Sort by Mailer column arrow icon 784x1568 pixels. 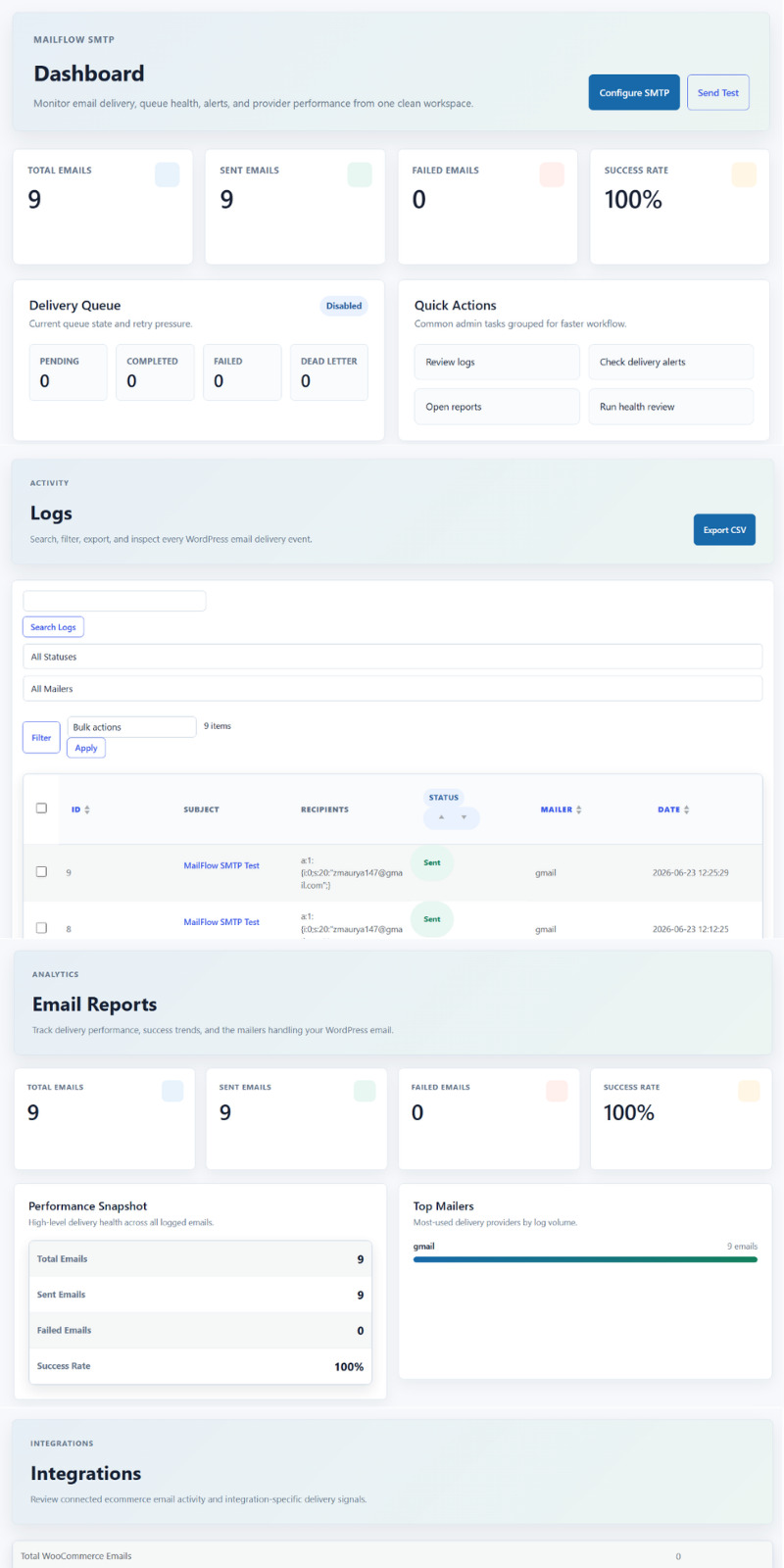[x=579, y=809]
